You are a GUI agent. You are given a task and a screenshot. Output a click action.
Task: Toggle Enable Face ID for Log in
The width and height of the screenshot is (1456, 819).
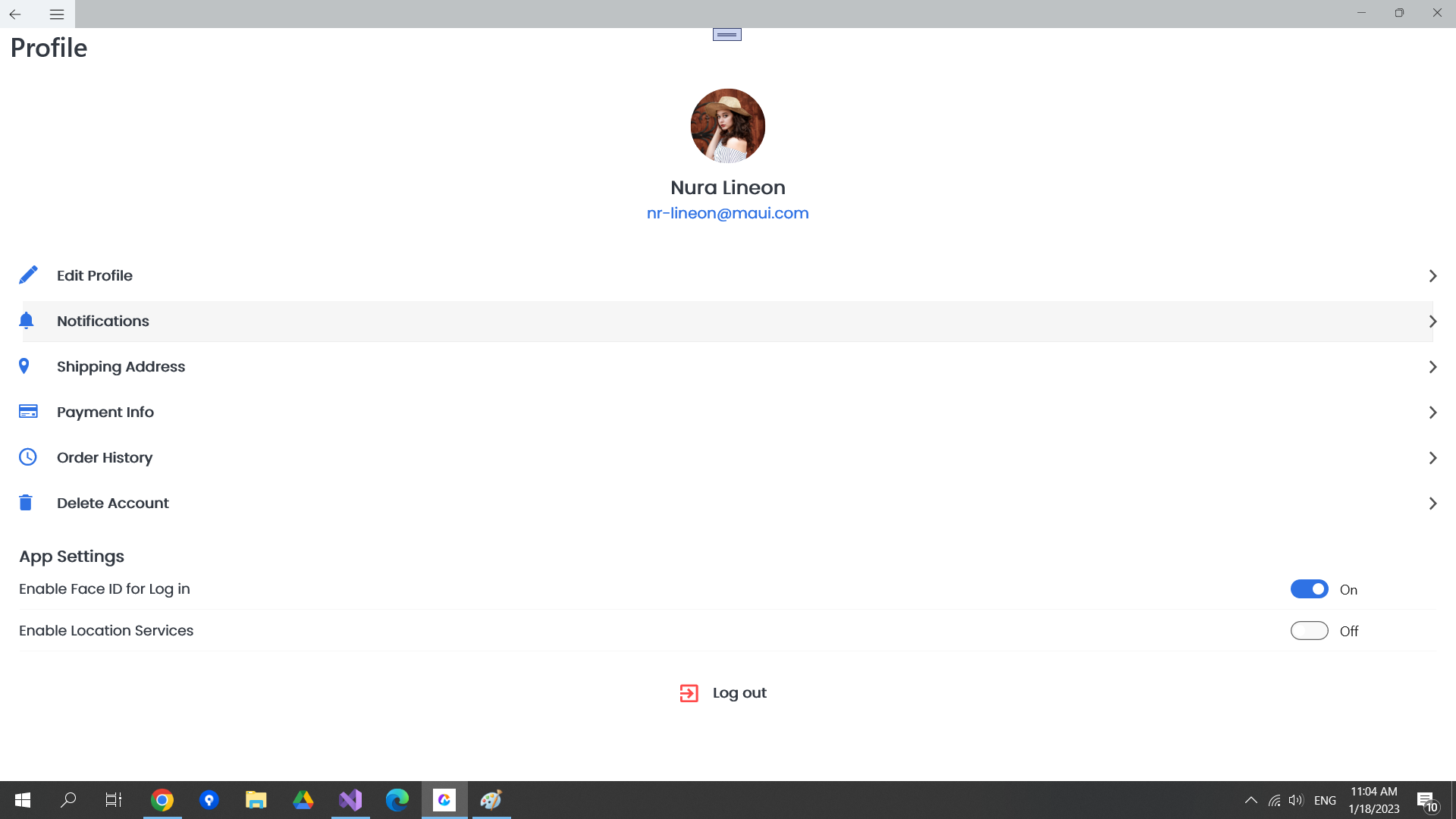tap(1310, 589)
